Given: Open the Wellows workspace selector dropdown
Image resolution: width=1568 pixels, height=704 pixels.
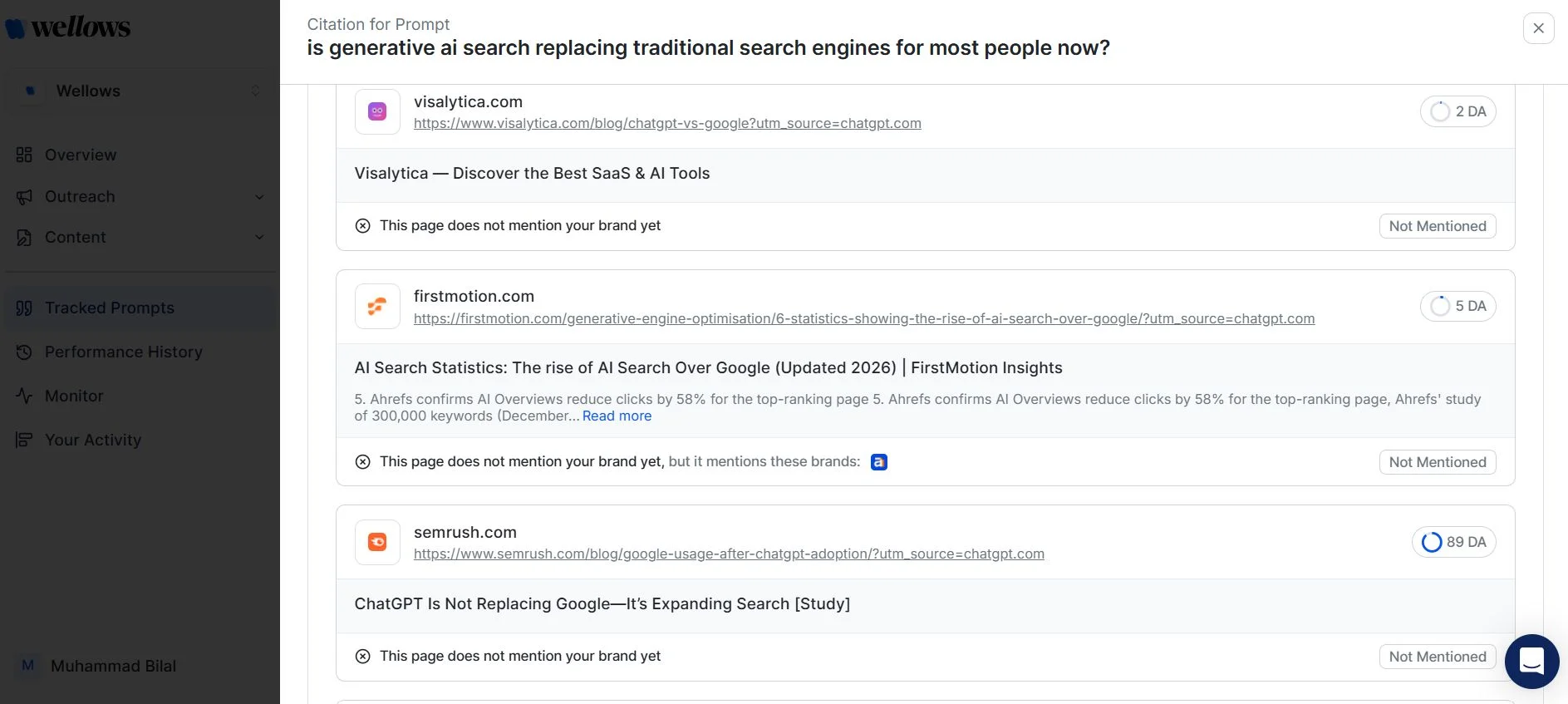Looking at the screenshot, I should 140,91.
